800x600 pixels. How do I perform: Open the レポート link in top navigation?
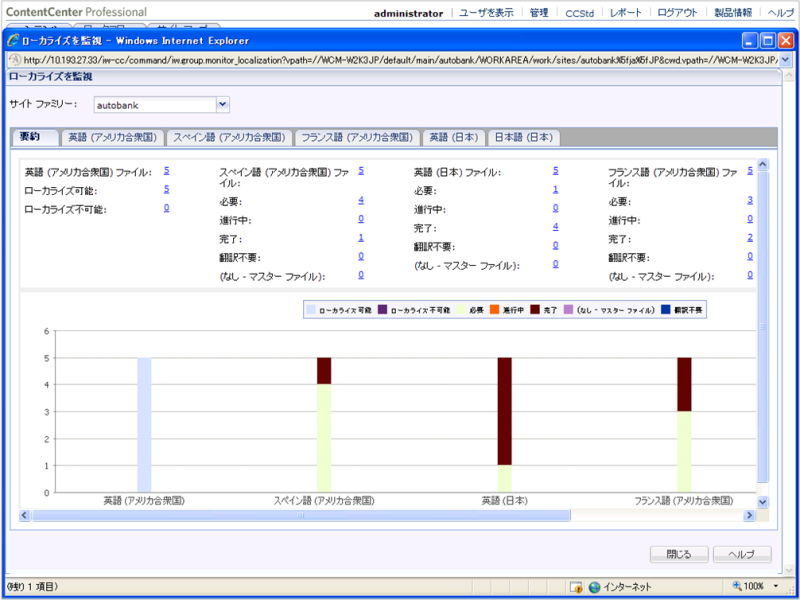[x=626, y=13]
